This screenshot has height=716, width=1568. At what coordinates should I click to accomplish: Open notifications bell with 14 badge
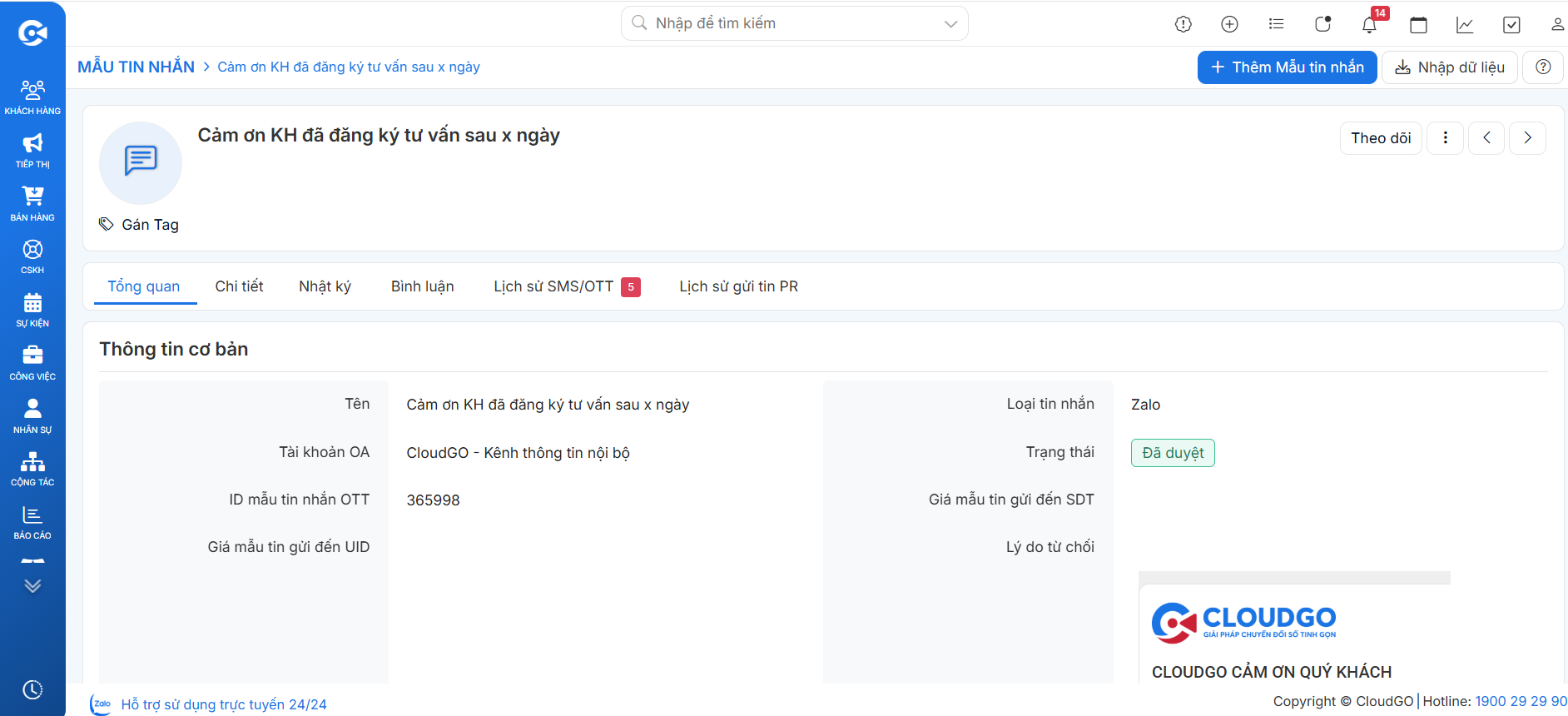tap(1369, 24)
